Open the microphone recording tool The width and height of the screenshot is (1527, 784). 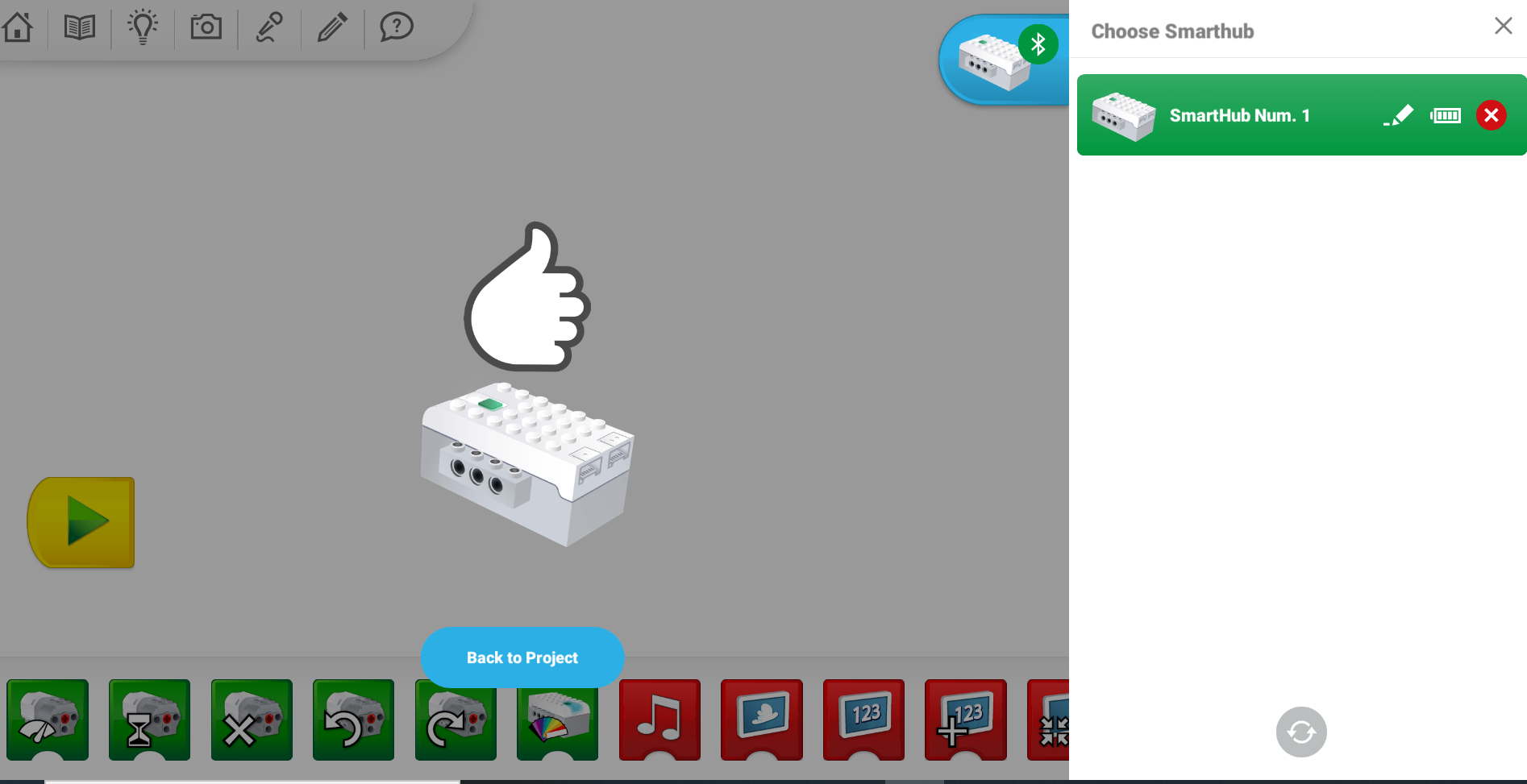[x=268, y=27]
